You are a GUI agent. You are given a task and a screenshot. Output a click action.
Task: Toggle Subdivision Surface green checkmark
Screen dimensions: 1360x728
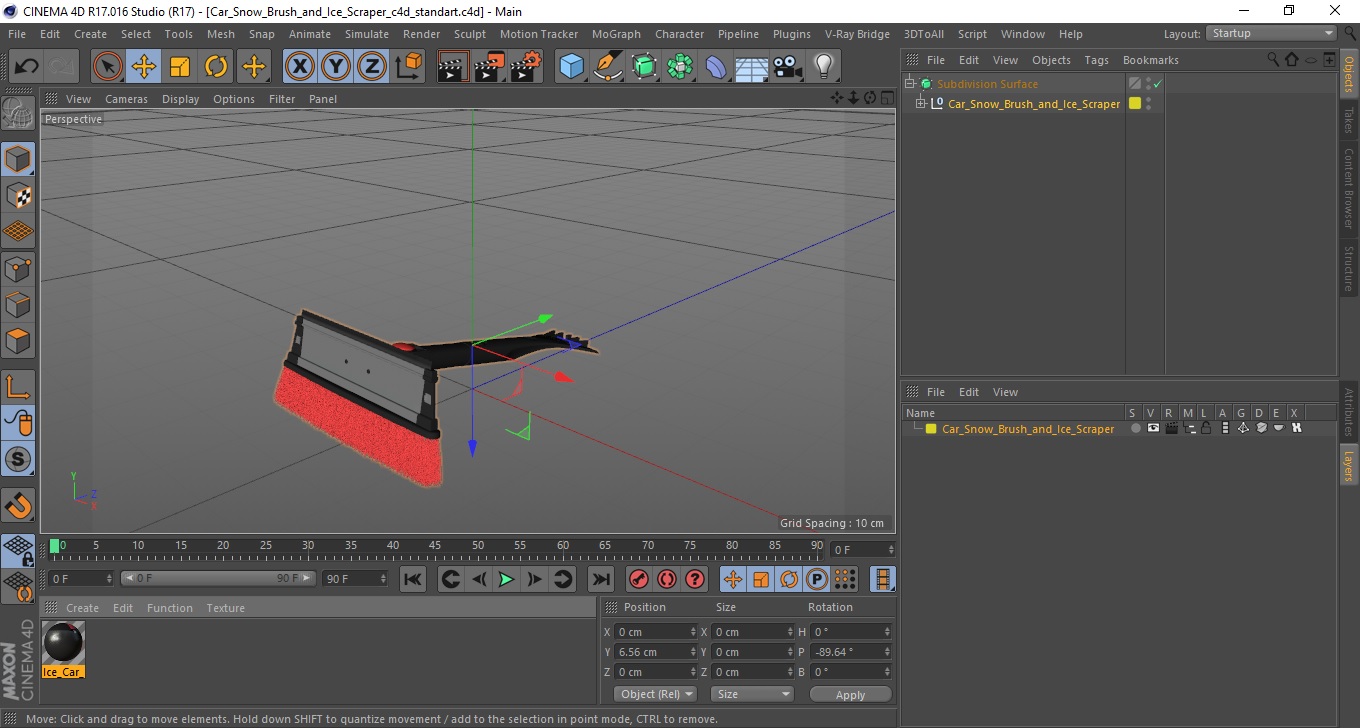(x=1158, y=84)
